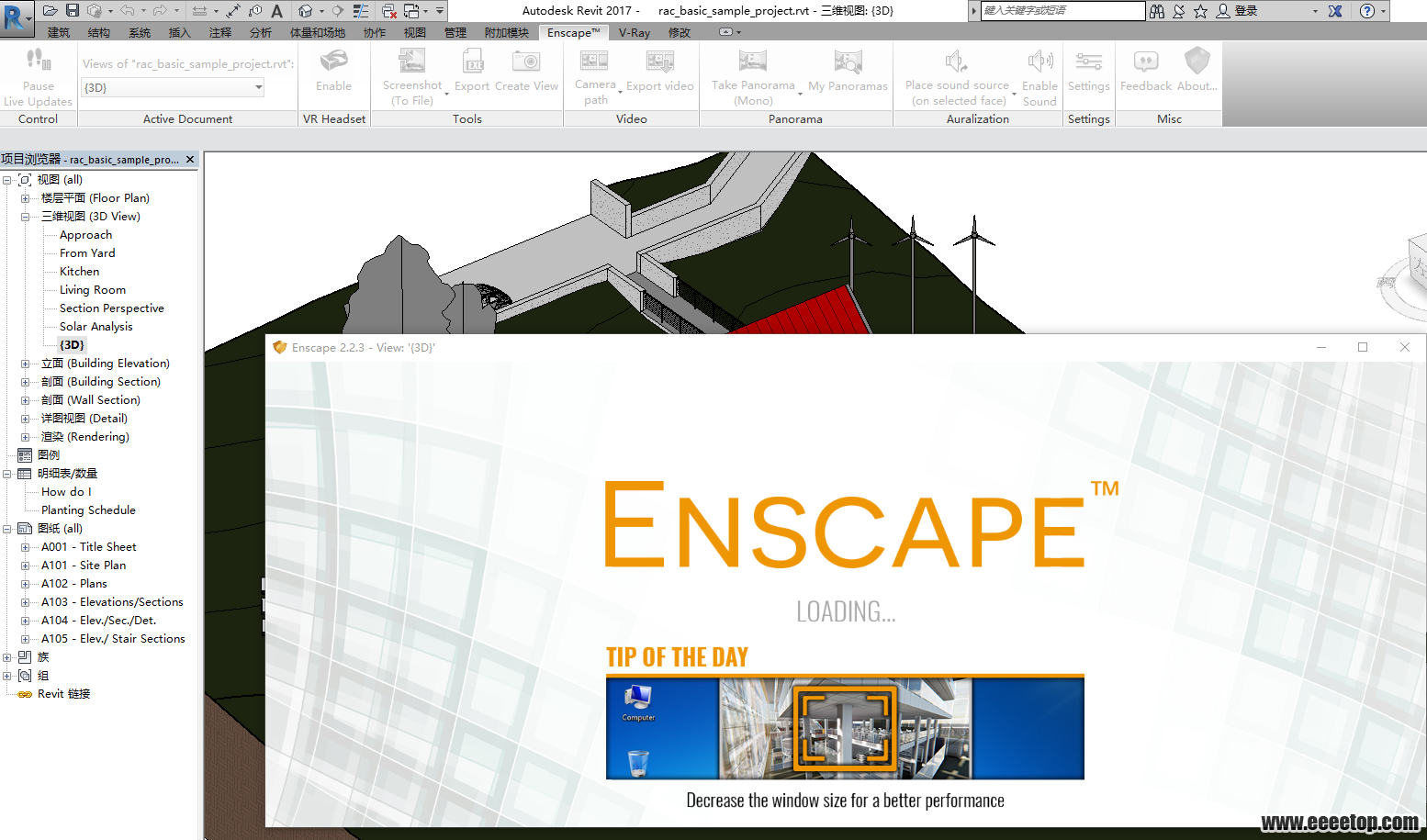Close the project browser panel
Image resolution: width=1427 pixels, height=840 pixels.
[190, 160]
